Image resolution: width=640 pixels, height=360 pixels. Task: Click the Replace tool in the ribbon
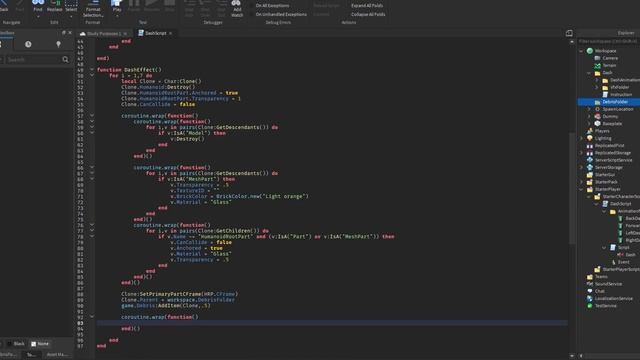55,6
